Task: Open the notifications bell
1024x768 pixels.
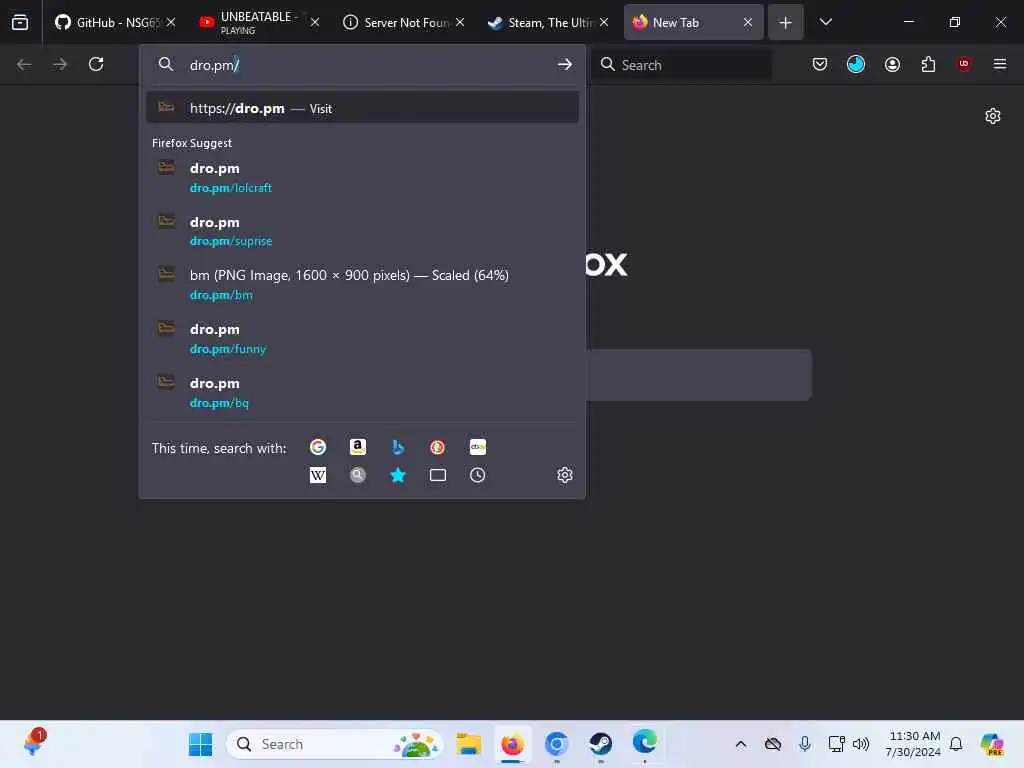Action: [x=956, y=744]
